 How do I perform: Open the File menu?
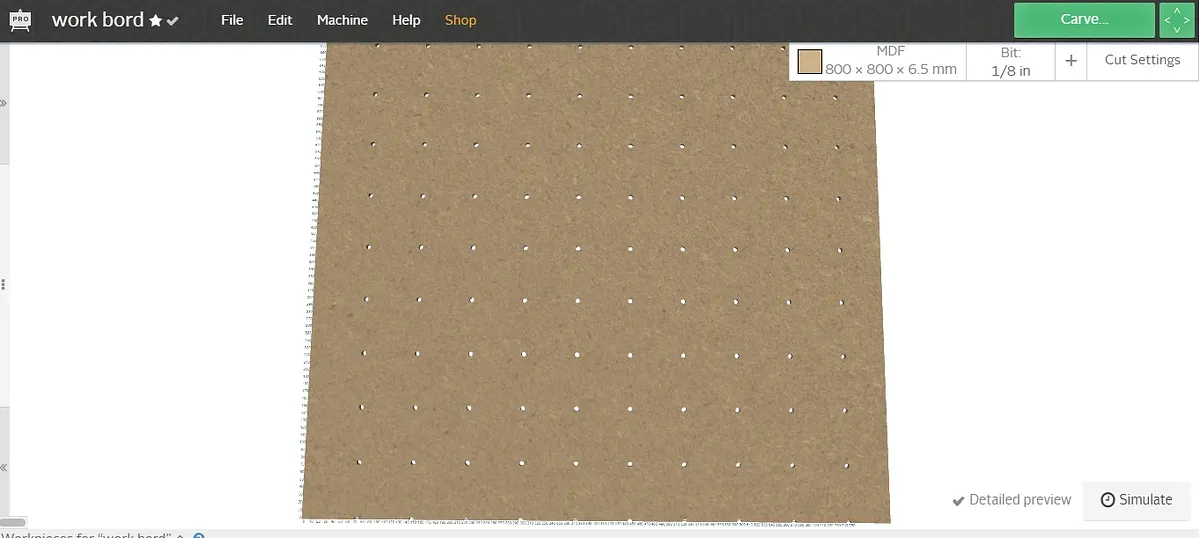click(x=232, y=20)
